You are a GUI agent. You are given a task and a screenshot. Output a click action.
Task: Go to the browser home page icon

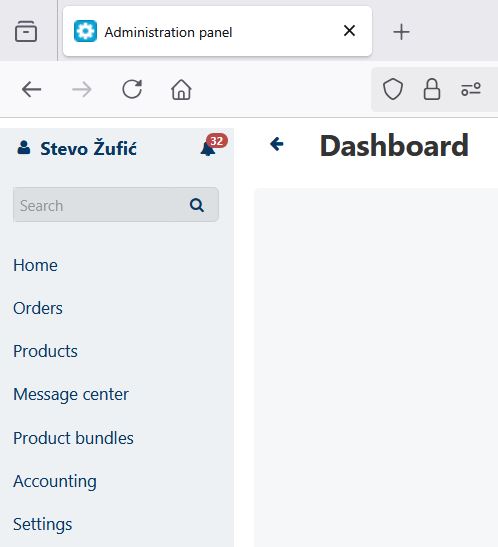[181, 89]
